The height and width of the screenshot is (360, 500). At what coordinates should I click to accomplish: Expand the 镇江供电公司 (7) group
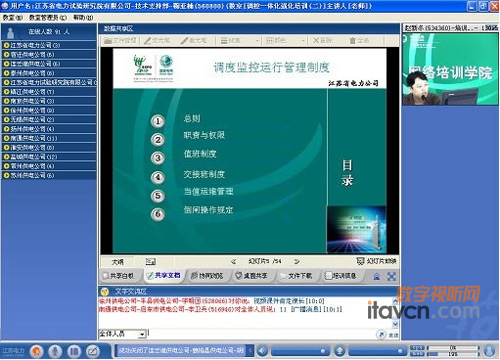pos(6,91)
